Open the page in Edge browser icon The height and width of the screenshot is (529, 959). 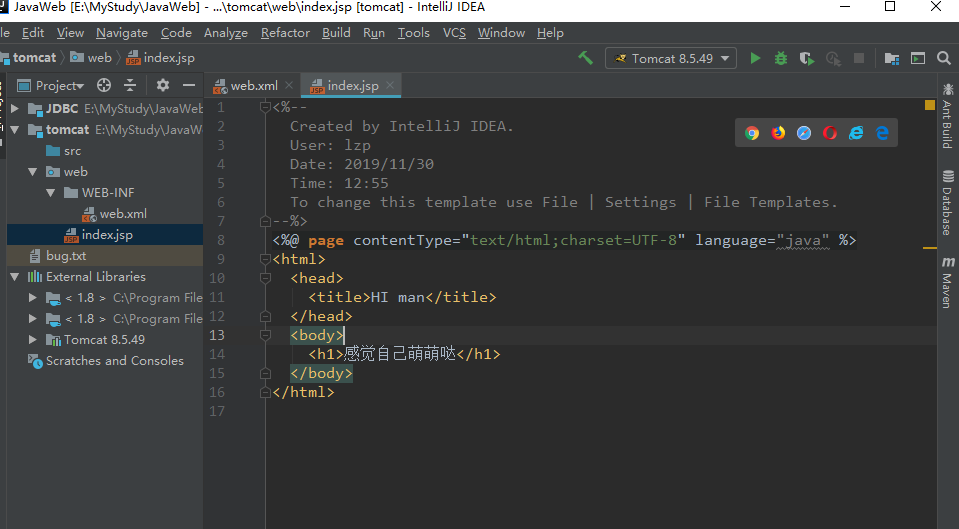pyautogui.click(x=882, y=133)
